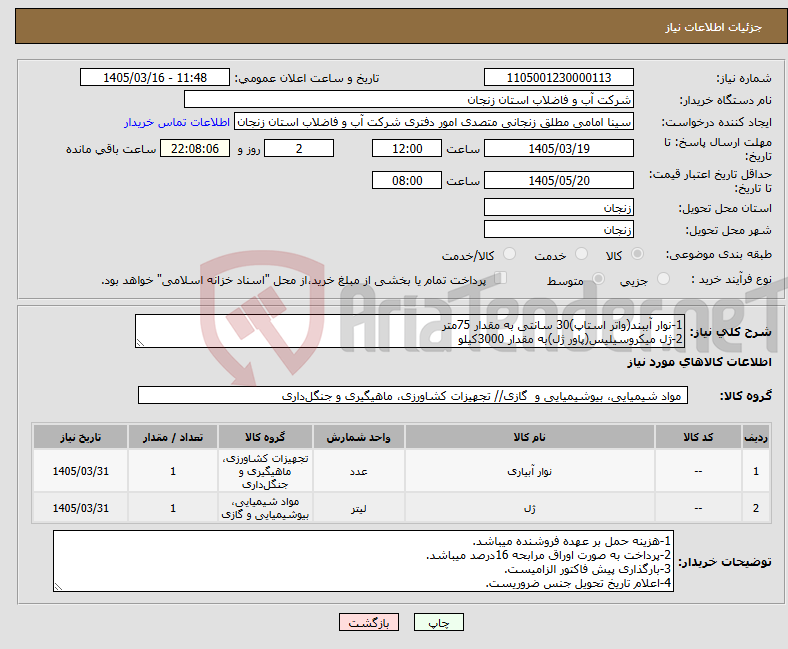Click the ژل item name cell

tap(530, 508)
